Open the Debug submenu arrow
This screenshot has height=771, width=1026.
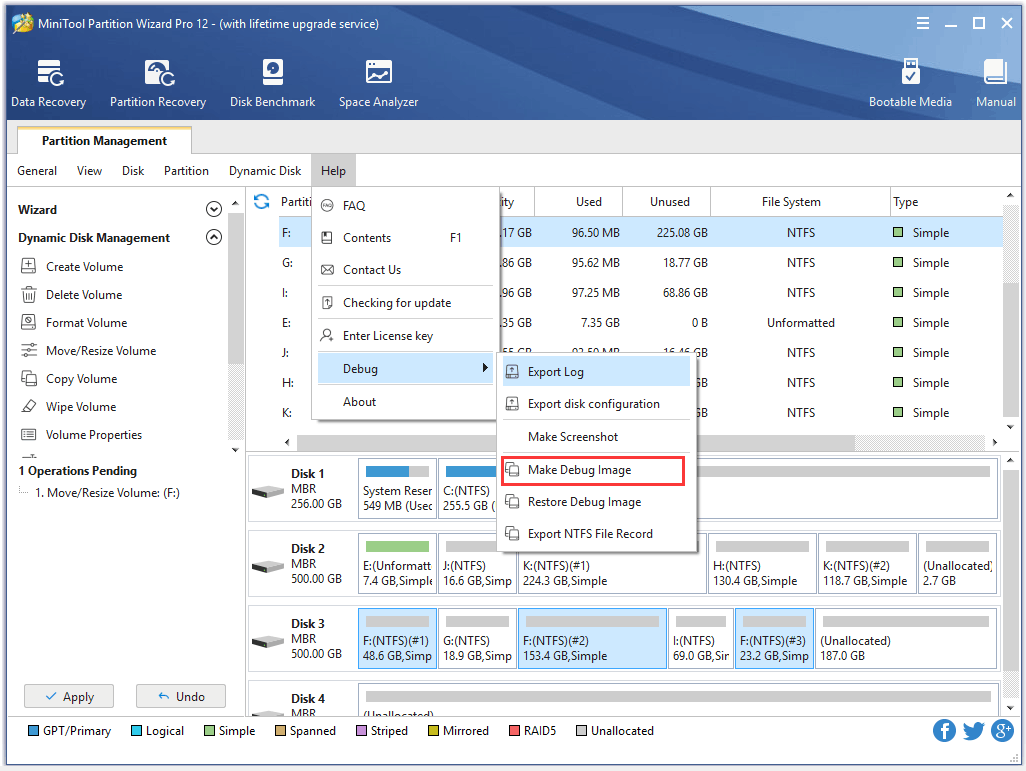tap(485, 369)
